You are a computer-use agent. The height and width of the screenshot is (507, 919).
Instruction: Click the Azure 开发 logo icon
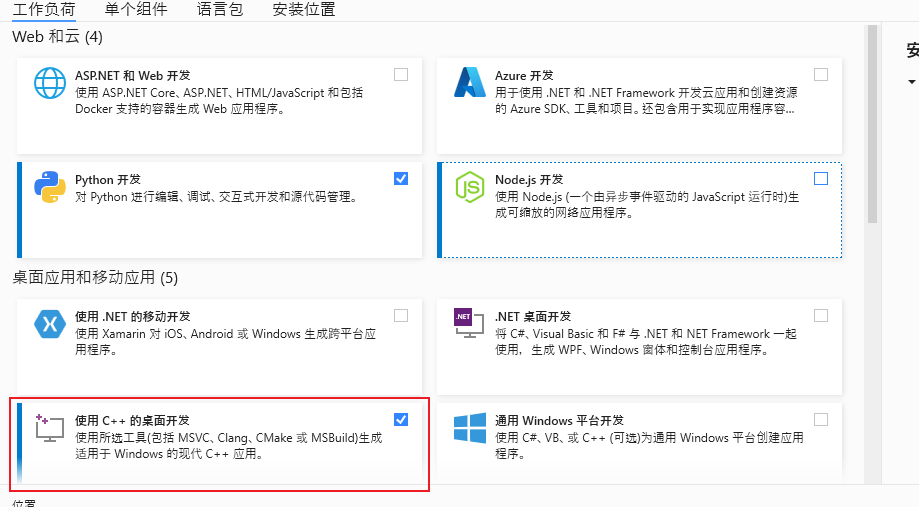469,83
